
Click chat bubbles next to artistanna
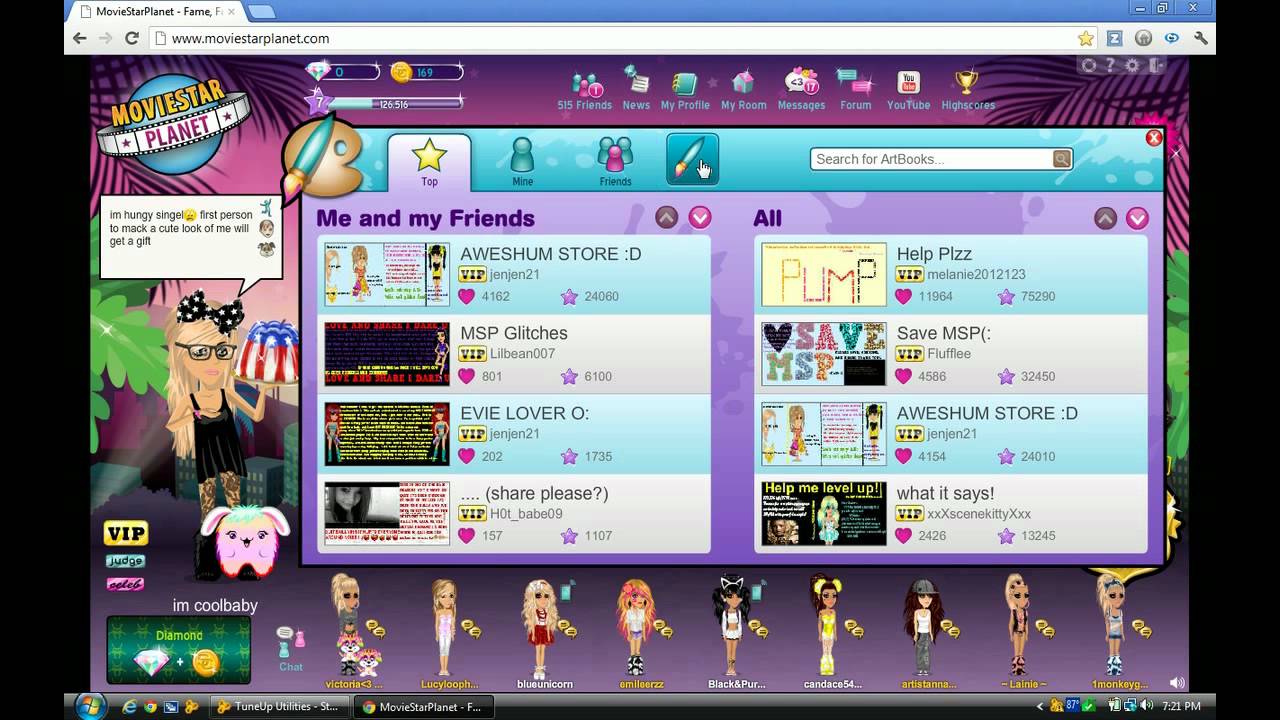coord(948,629)
